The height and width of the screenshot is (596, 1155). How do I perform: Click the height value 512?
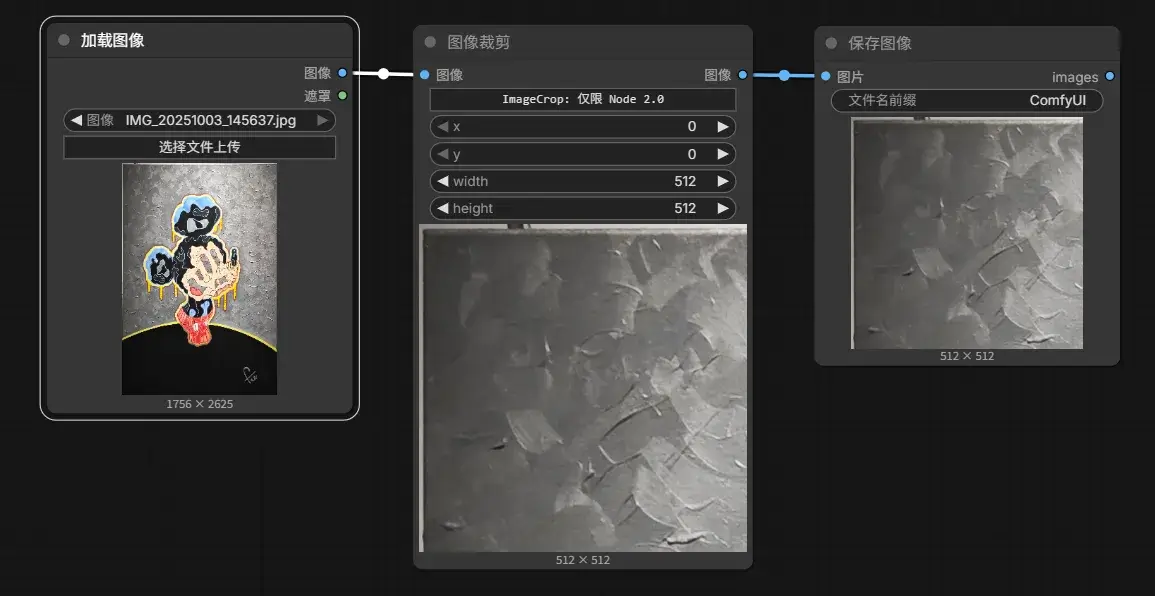pos(685,208)
